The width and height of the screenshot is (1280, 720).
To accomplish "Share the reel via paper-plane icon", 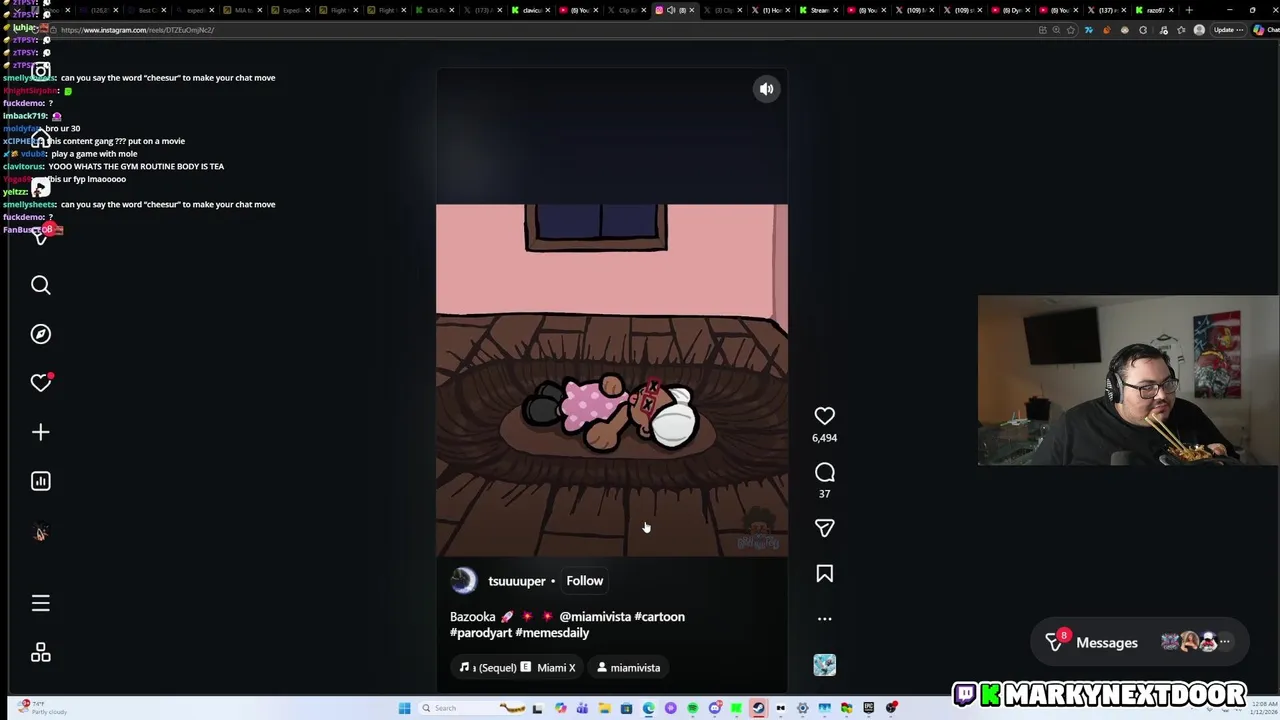I will point(824,528).
